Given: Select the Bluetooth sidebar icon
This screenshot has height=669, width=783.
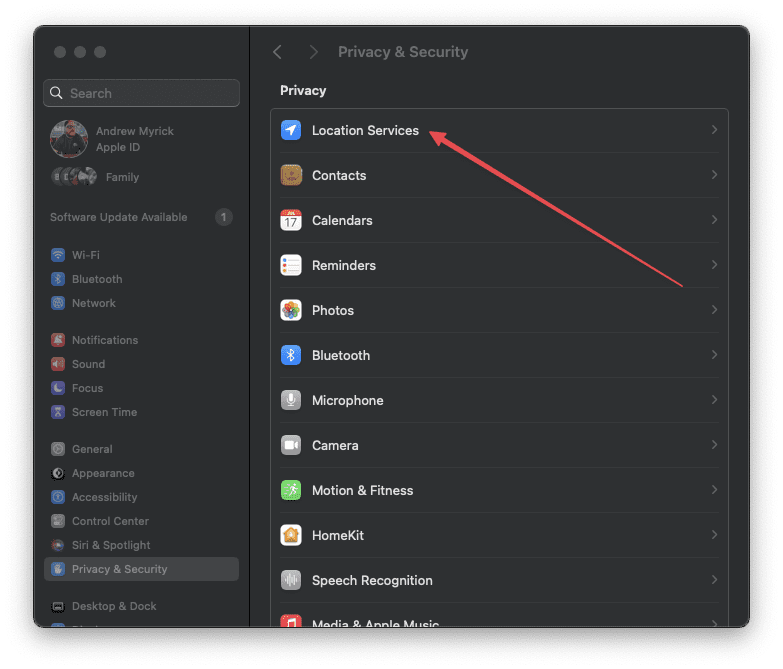Looking at the screenshot, I should (x=58, y=279).
